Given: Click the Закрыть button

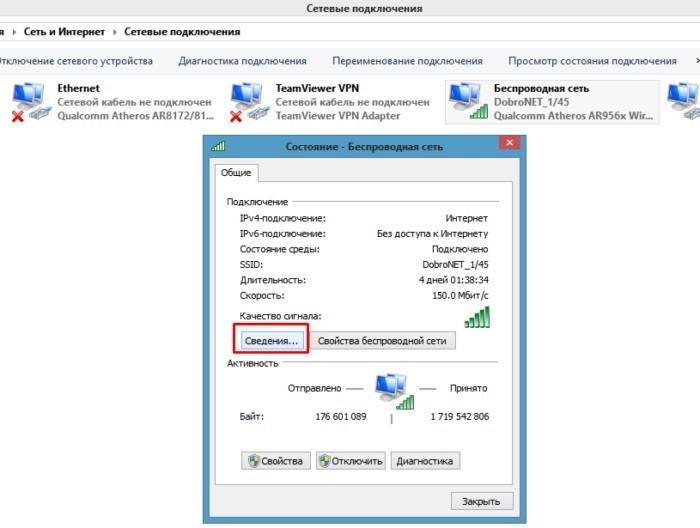Looking at the screenshot, I should click(x=482, y=501).
